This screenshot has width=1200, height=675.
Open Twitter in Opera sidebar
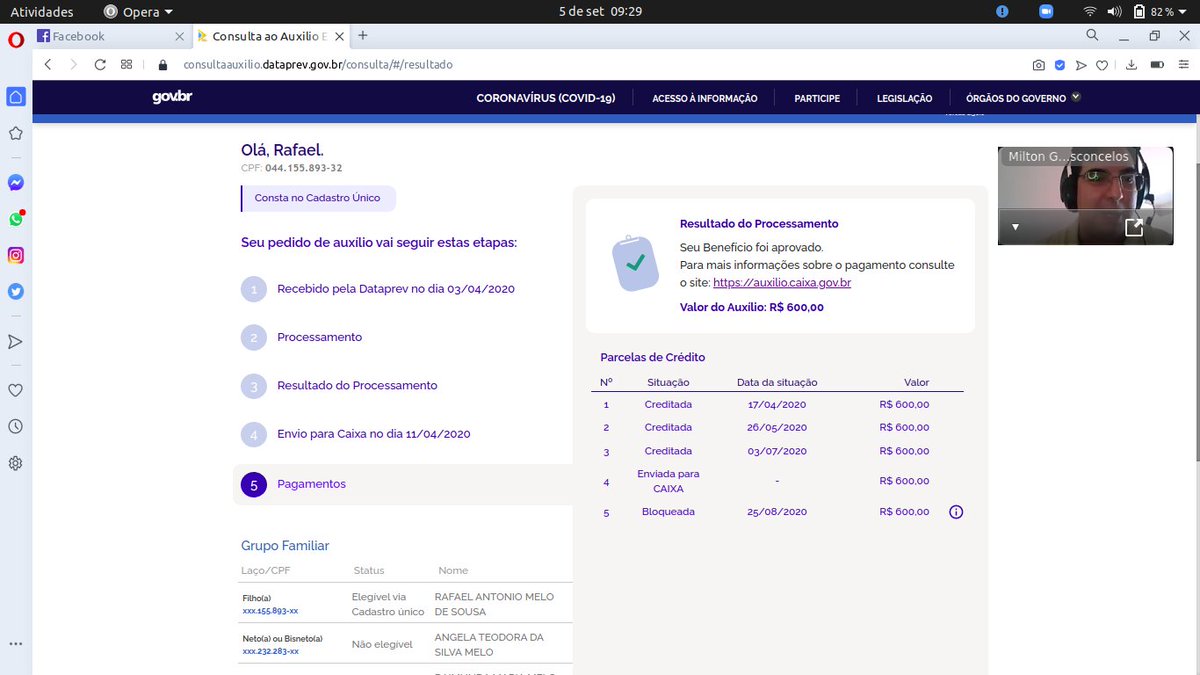point(16,292)
